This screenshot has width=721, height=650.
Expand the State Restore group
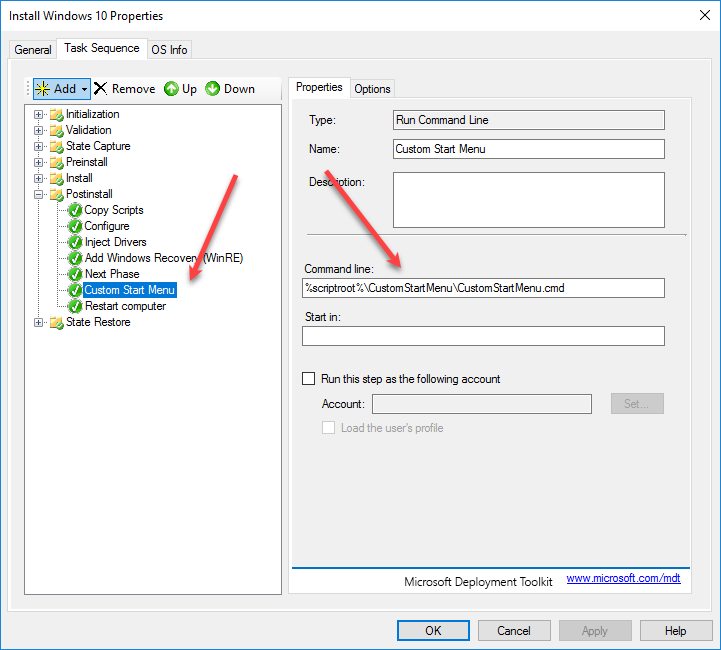tap(39, 322)
